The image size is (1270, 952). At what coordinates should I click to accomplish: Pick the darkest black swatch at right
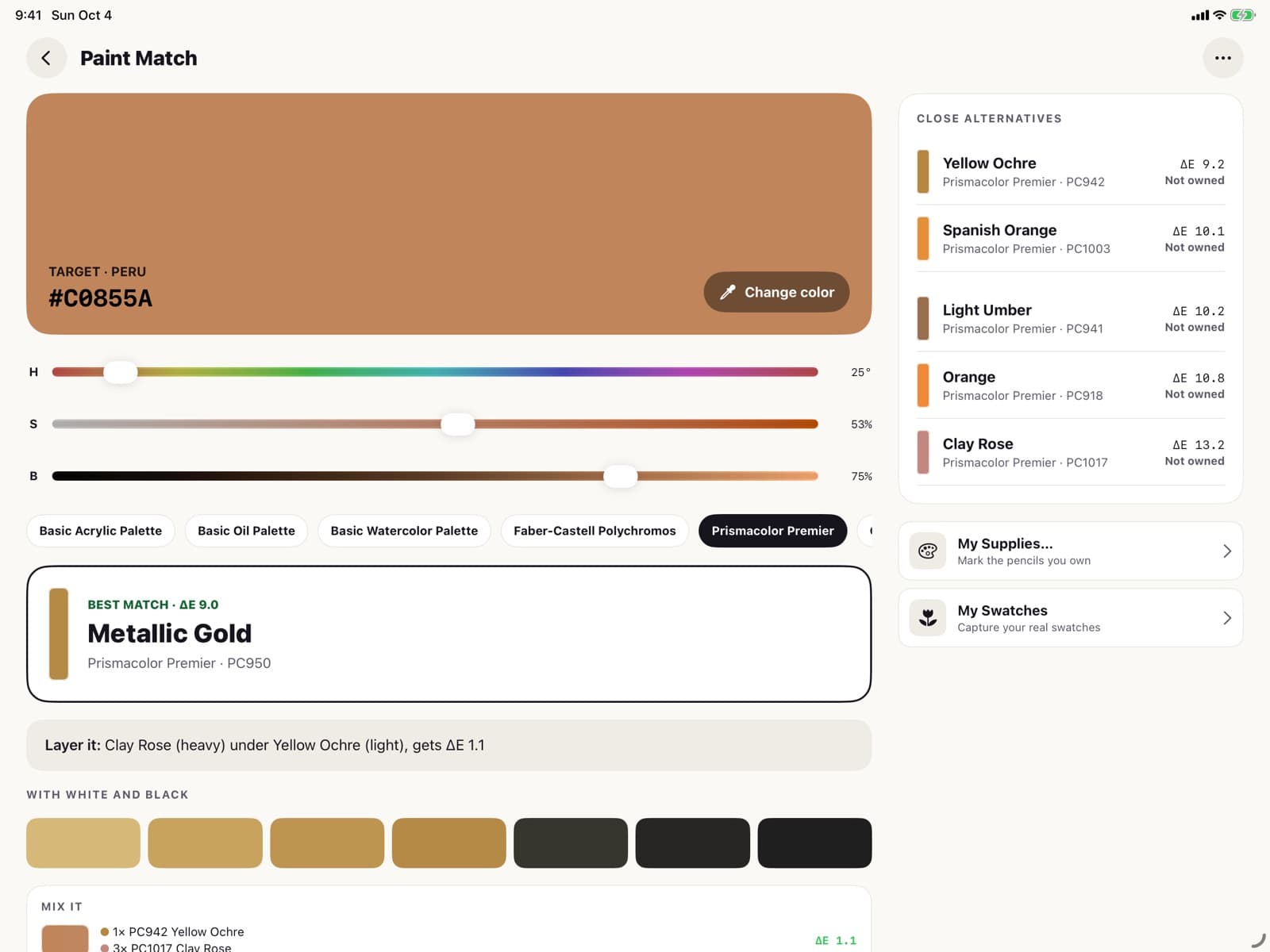tap(814, 843)
